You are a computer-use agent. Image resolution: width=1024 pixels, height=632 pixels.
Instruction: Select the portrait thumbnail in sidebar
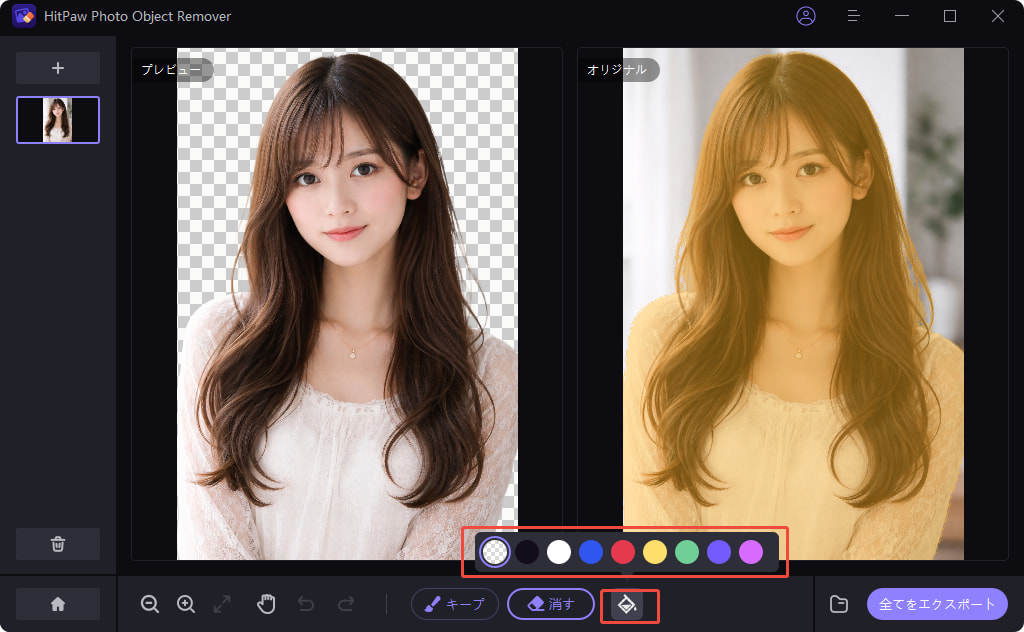point(58,120)
